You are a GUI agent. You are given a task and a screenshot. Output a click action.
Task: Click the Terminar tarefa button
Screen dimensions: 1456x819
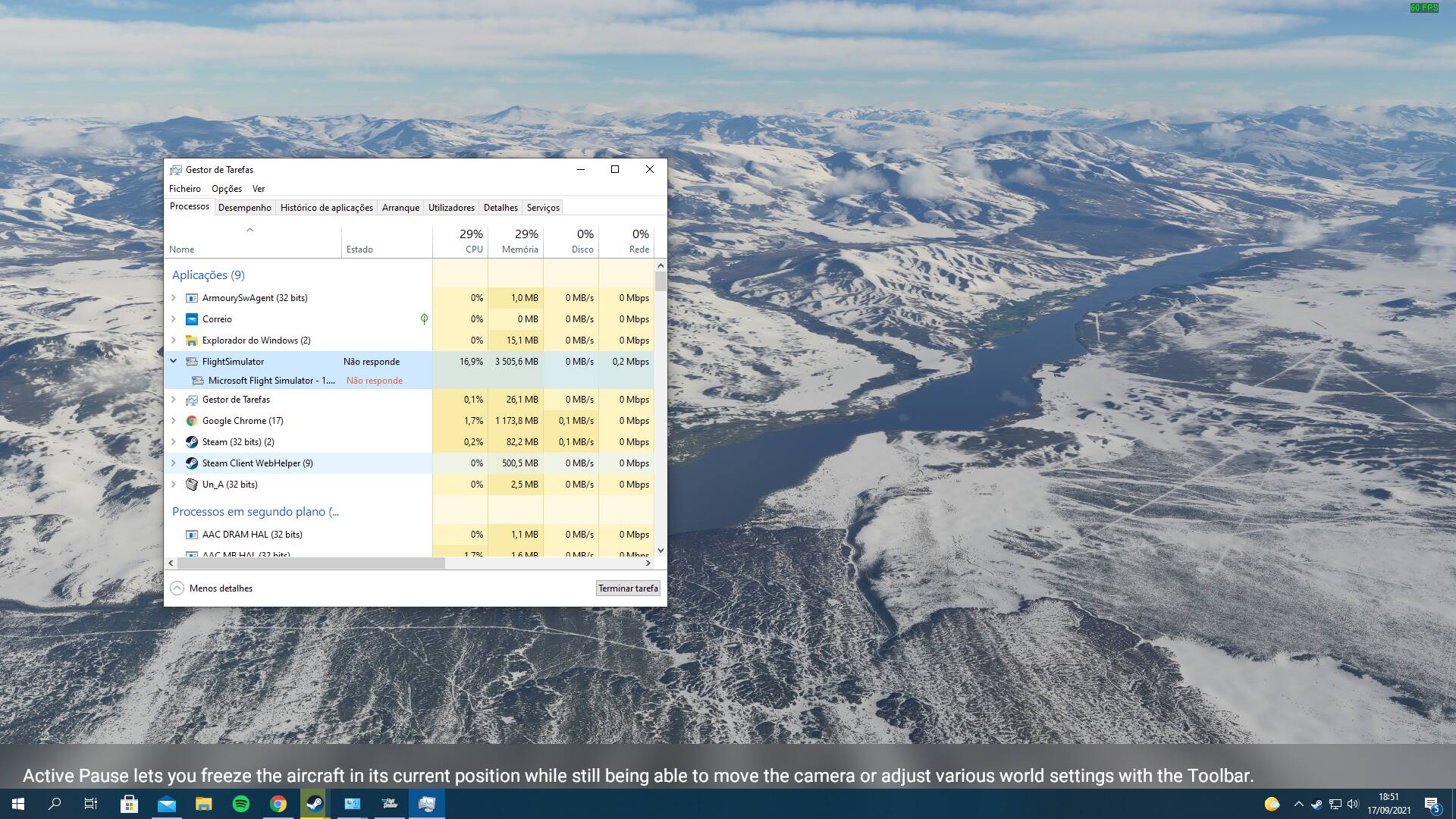pyautogui.click(x=628, y=588)
